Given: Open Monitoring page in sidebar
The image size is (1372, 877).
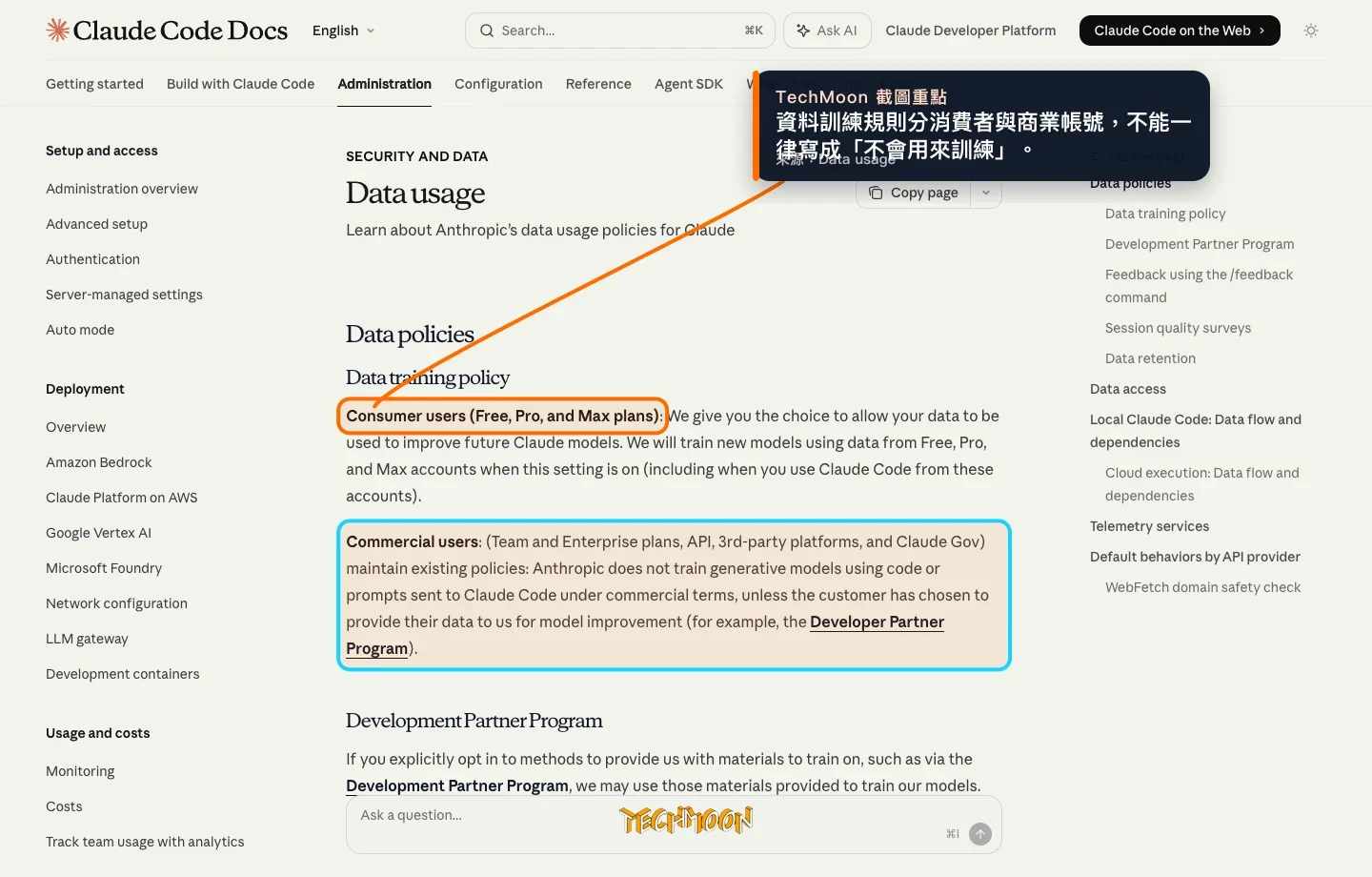Looking at the screenshot, I should point(80,771).
